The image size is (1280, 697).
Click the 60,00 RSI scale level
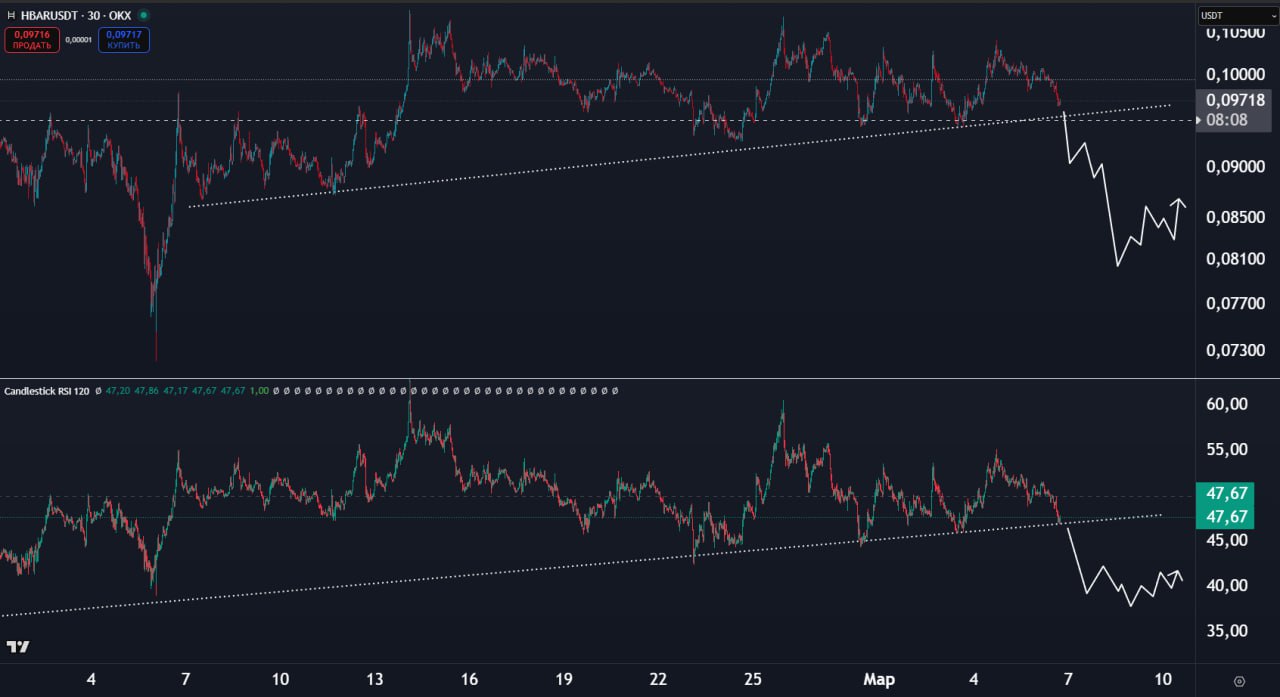(1226, 404)
